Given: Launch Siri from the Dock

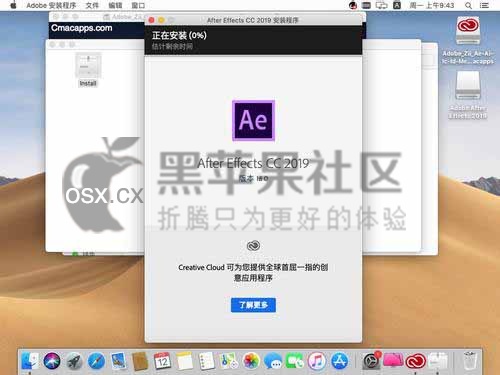Looking at the screenshot, I should [52, 361].
